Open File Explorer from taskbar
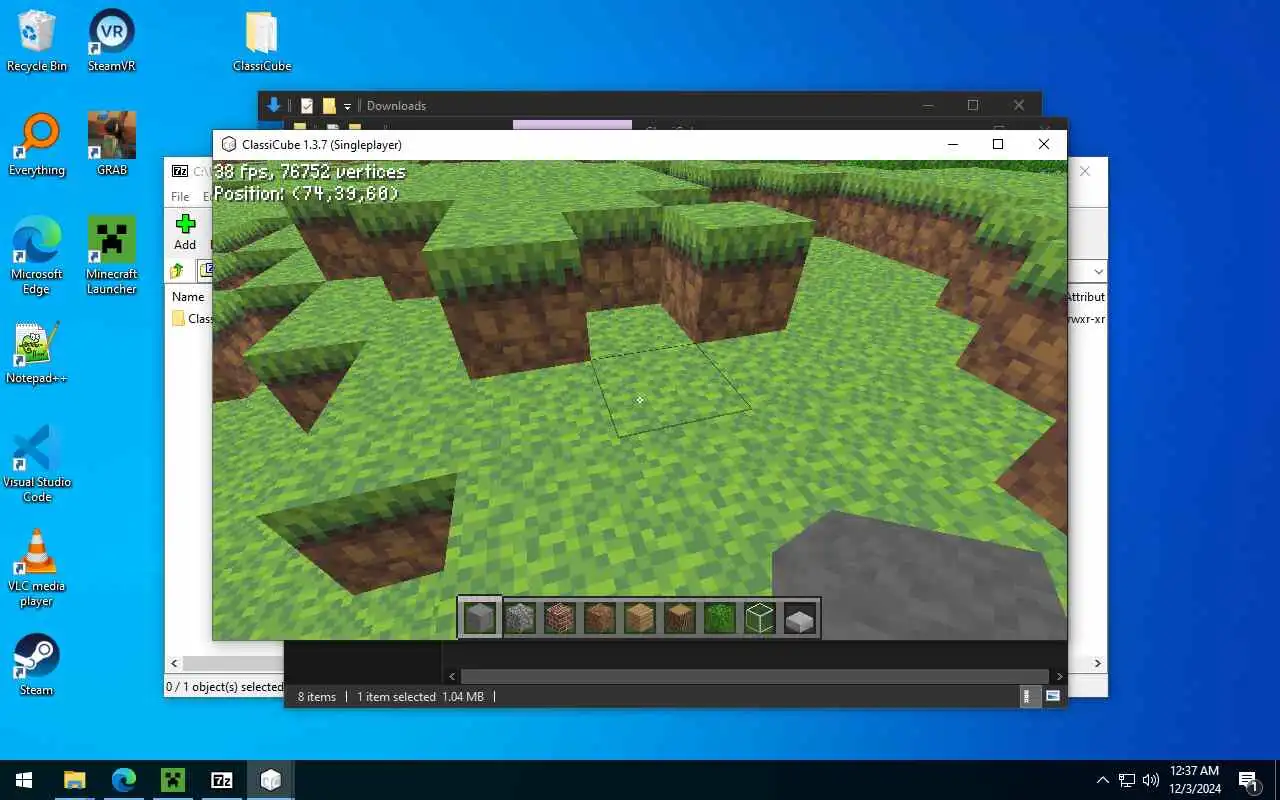The width and height of the screenshot is (1280, 800). (x=75, y=780)
